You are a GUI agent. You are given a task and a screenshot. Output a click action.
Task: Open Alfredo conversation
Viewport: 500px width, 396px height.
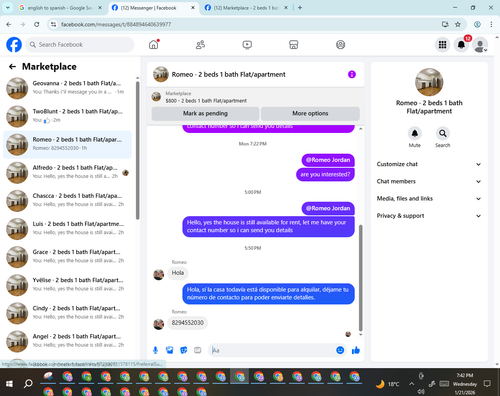67,172
